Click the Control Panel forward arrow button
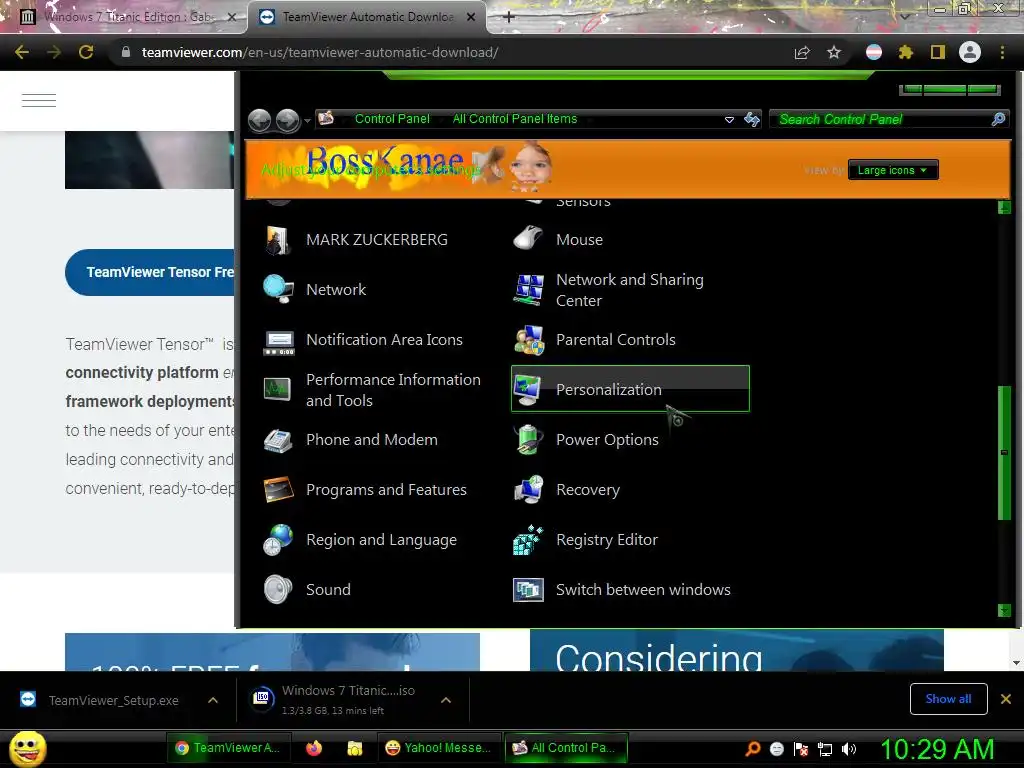Screen dimensions: 1024x768 (x=287, y=120)
